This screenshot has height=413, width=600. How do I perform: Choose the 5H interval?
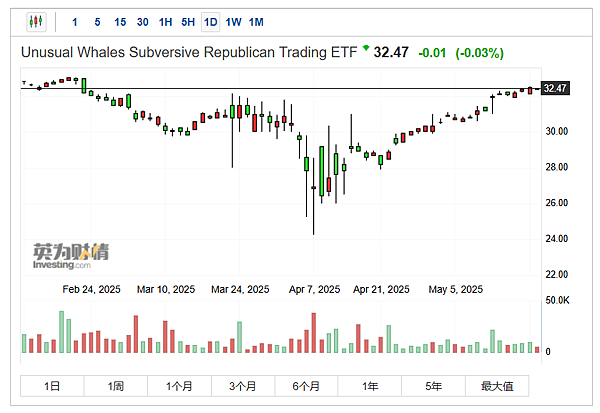click(188, 22)
